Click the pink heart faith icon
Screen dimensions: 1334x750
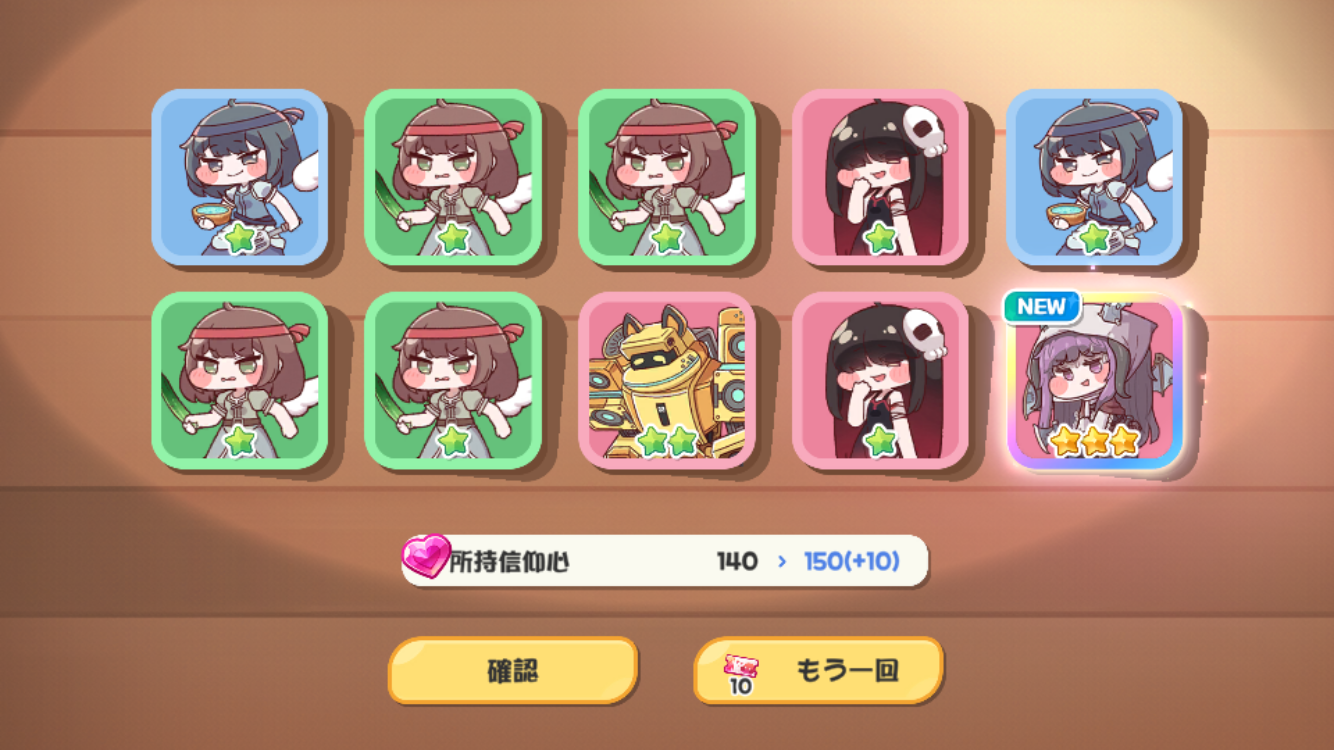tap(426, 556)
